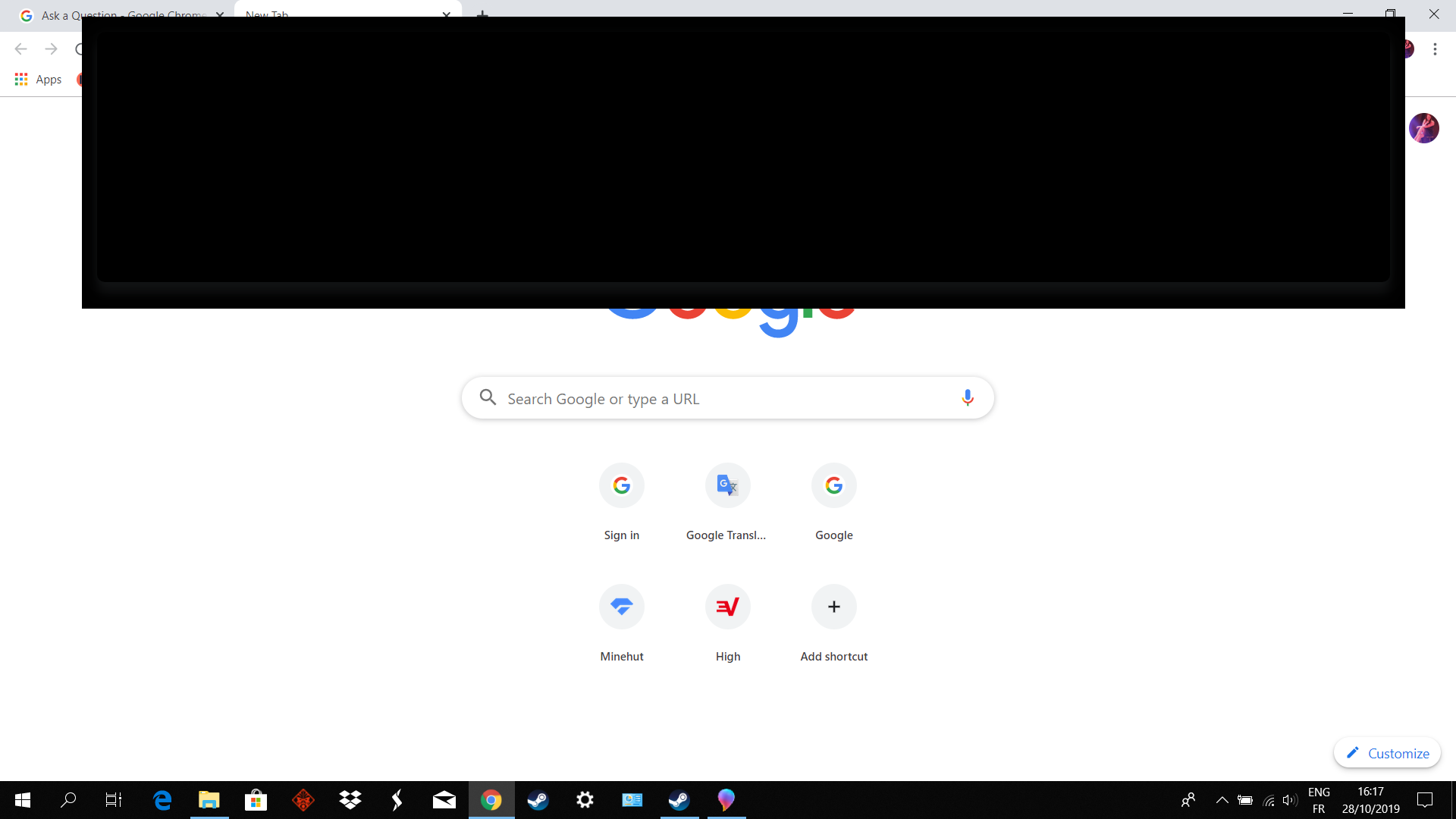
Task: Click the Minehut shortcut icon
Action: pyautogui.click(x=622, y=606)
